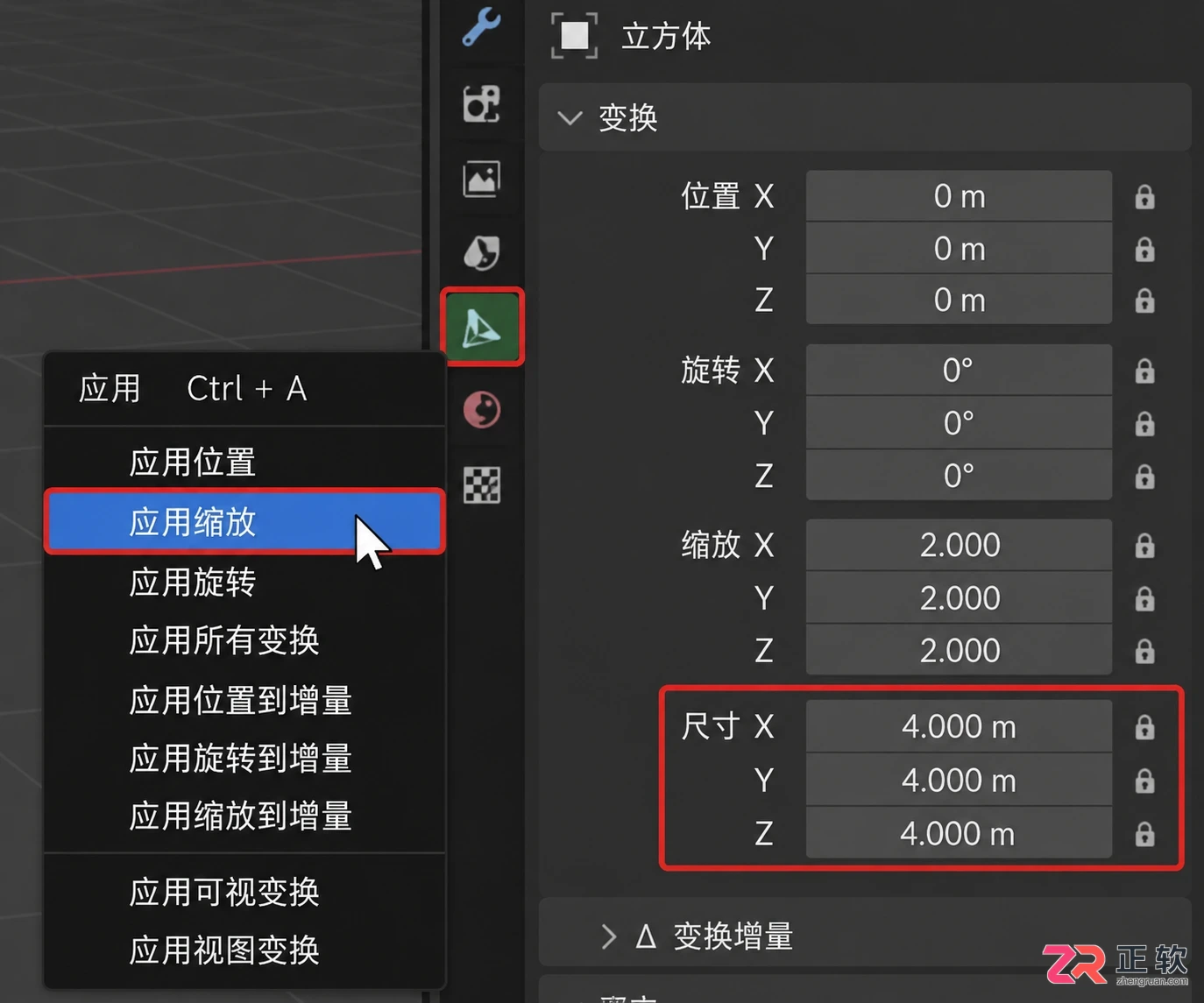Toggle the lock for 尺寸 X

pyautogui.click(x=1144, y=726)
